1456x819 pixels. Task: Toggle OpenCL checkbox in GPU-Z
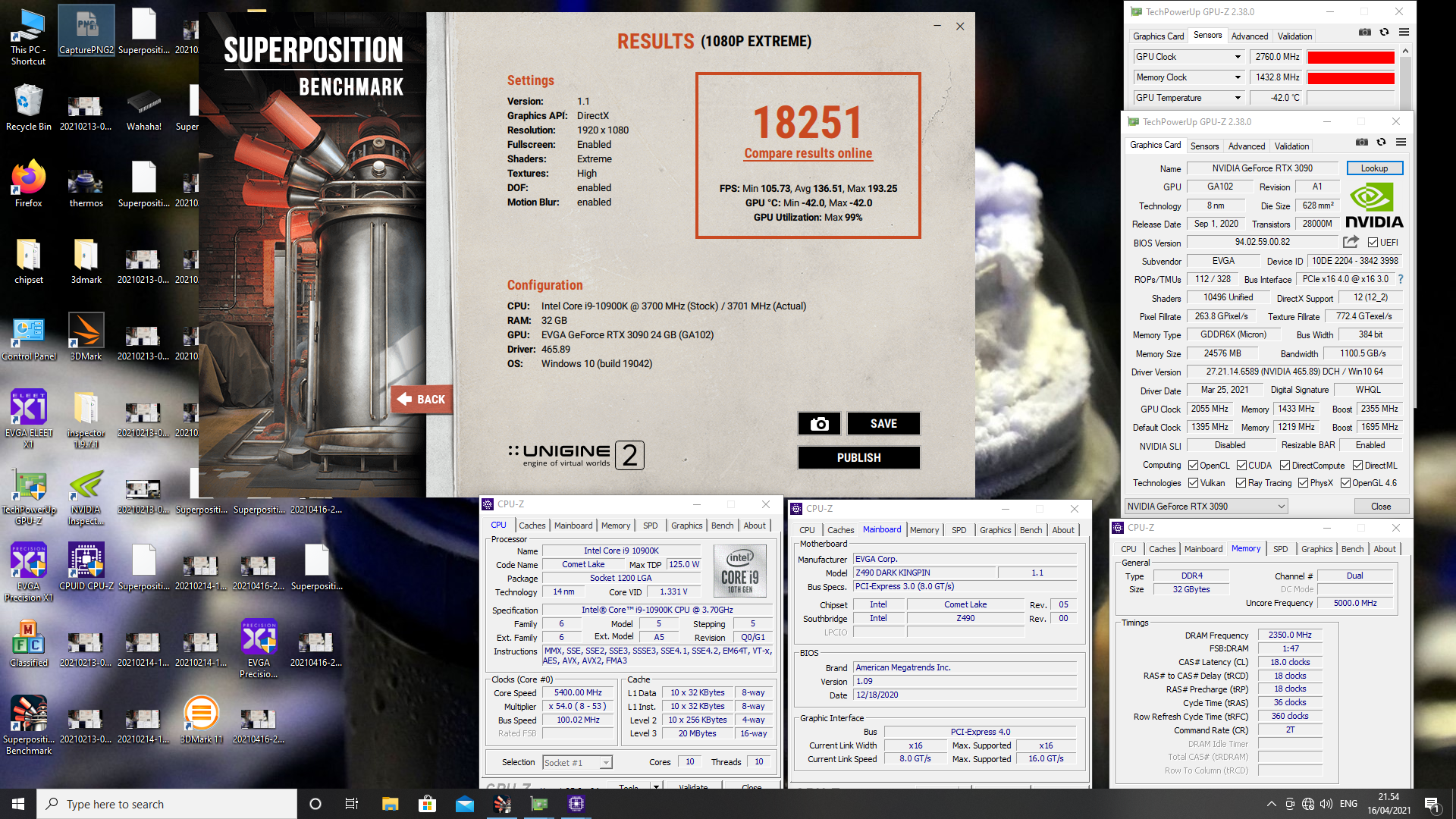point(1193,466)
